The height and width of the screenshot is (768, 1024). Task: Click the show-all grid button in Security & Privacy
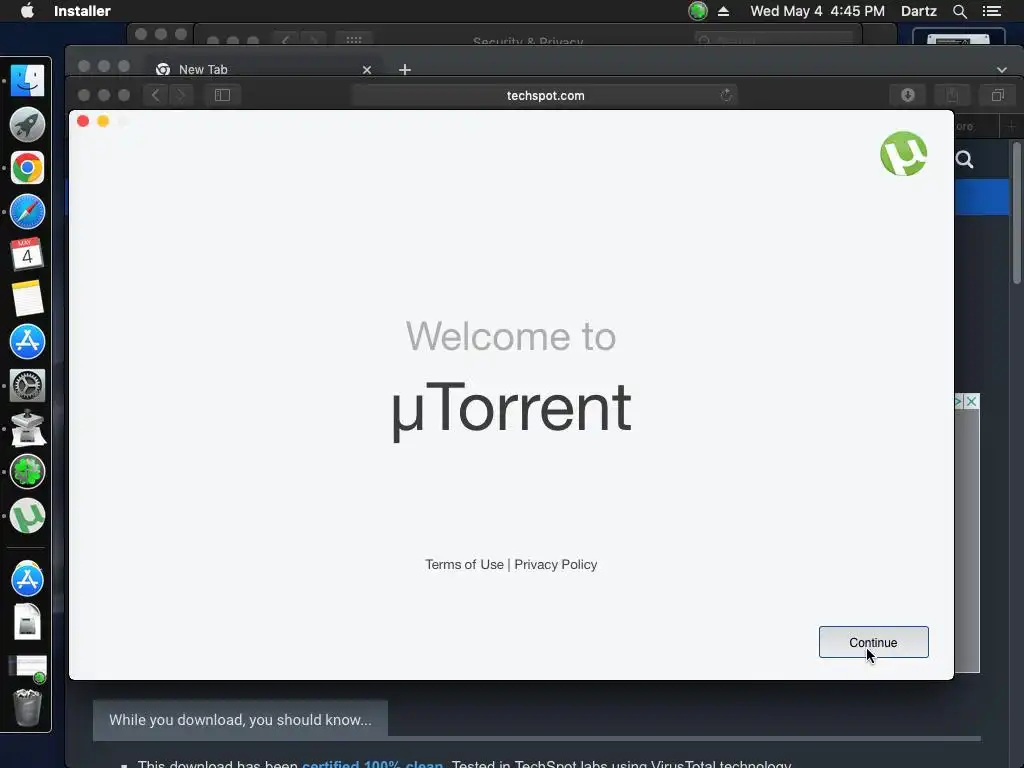(354, 40)
